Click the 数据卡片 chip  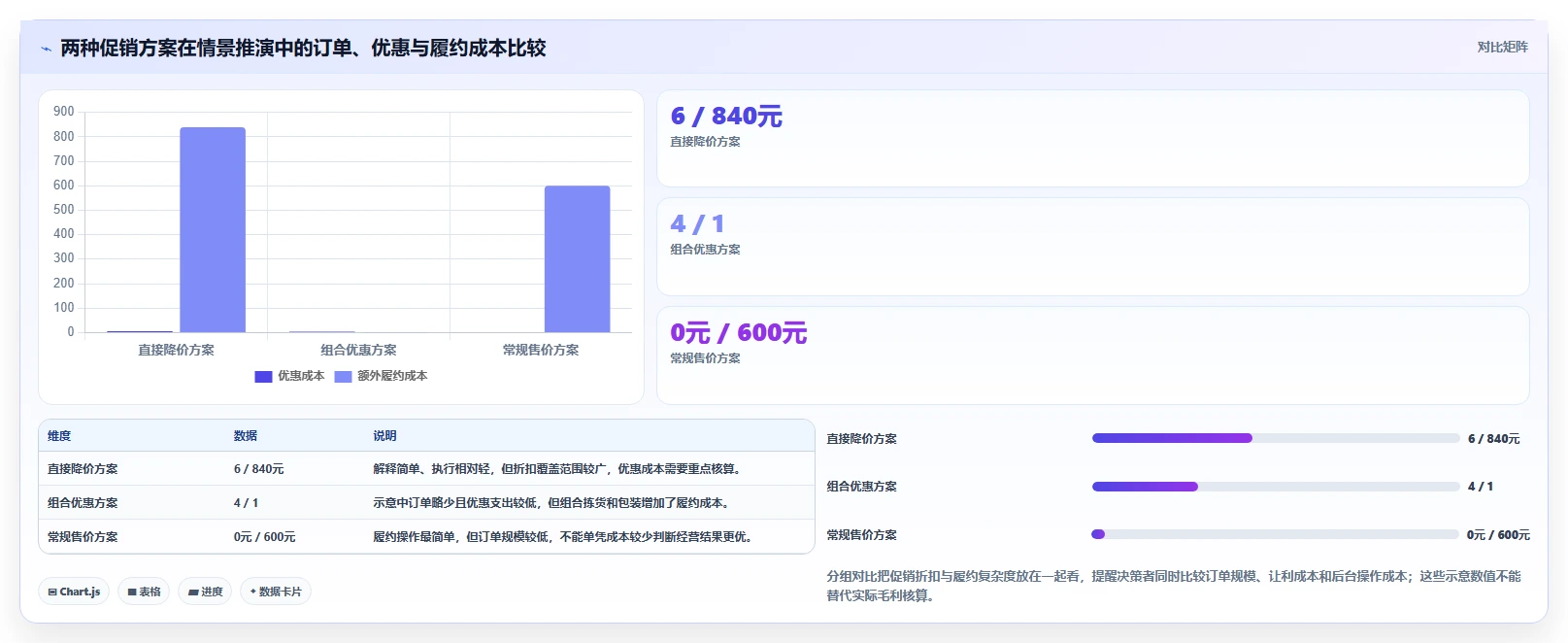pos(276,592)
